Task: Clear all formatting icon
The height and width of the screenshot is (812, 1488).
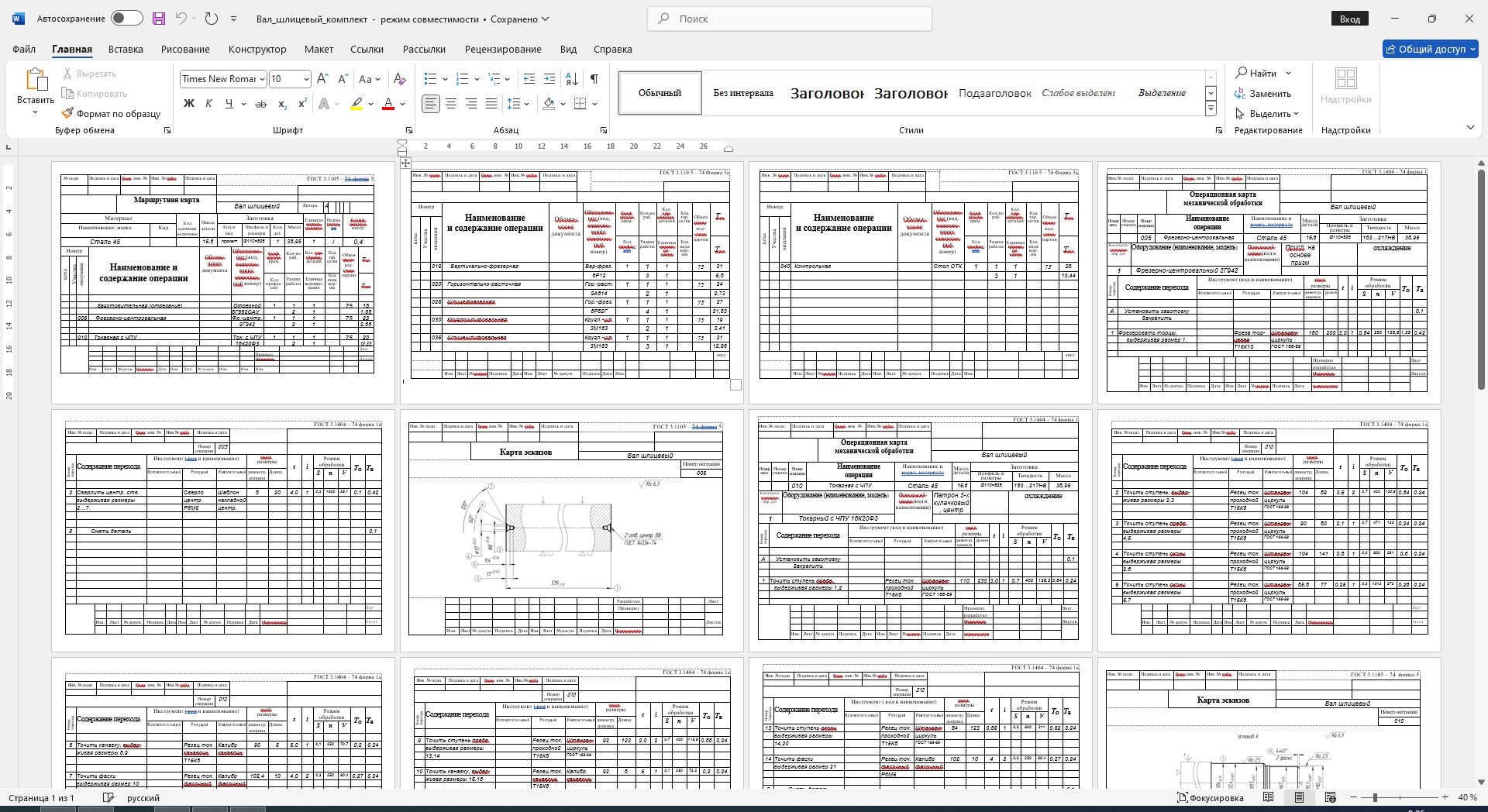Action: pos(399,78)
